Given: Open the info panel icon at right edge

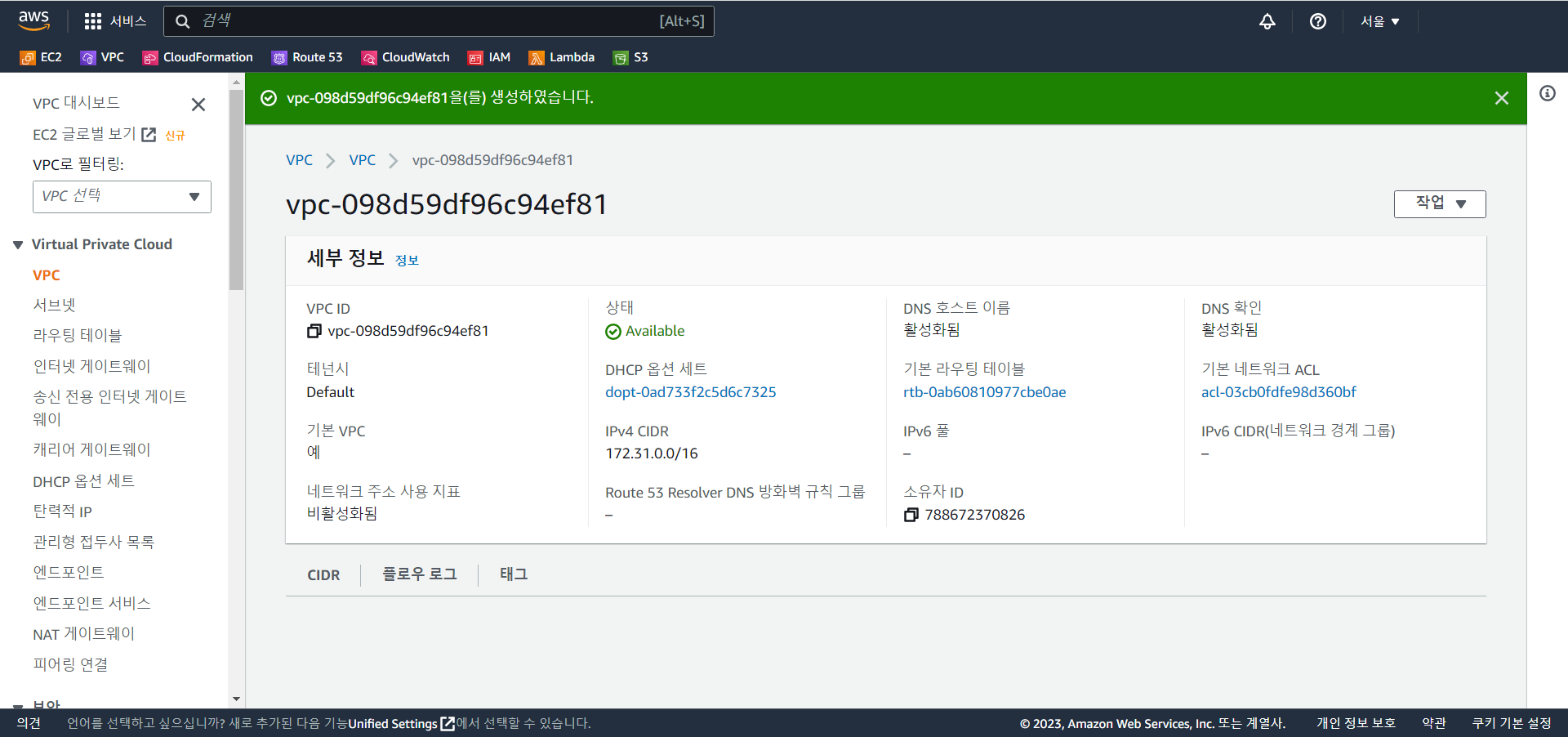Looking at the screenshot, I should [1547, 93].
